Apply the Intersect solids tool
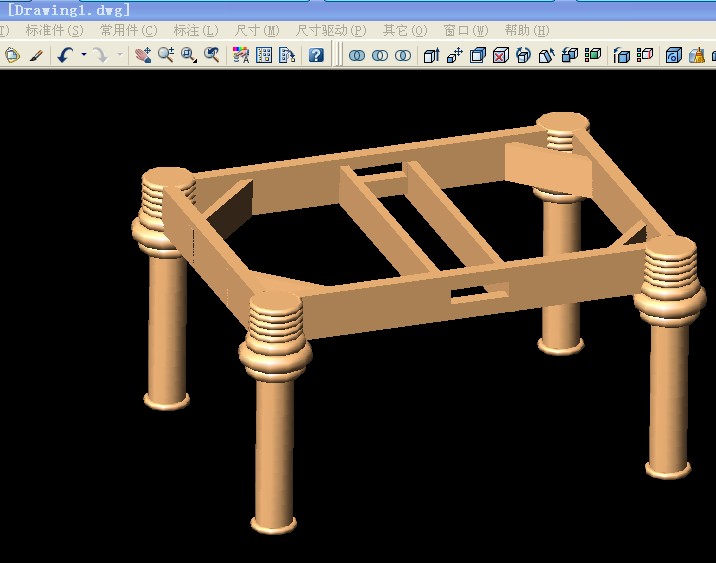Viewport: 716px width, 563px height. (403, 56)
